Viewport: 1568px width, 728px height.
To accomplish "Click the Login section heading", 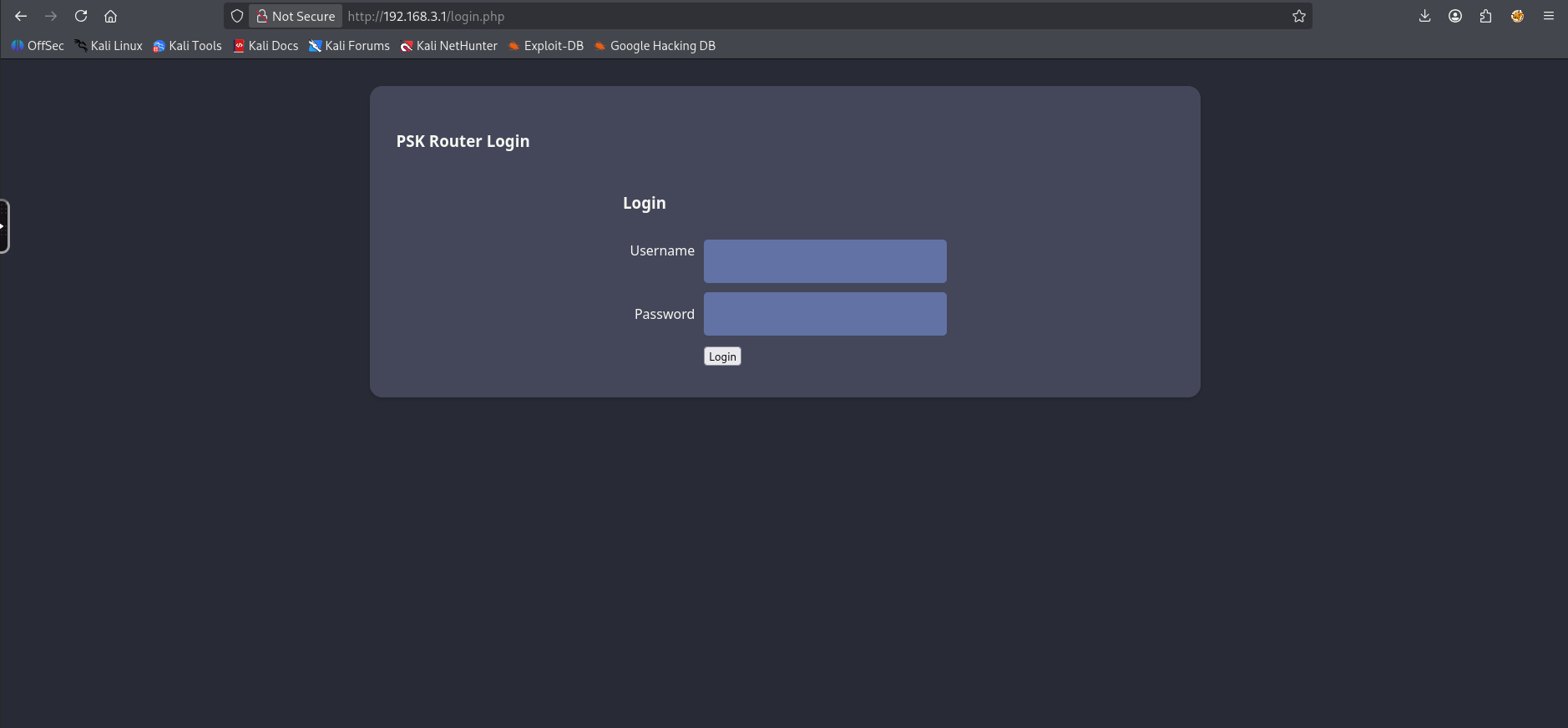I will pos(645,203).
